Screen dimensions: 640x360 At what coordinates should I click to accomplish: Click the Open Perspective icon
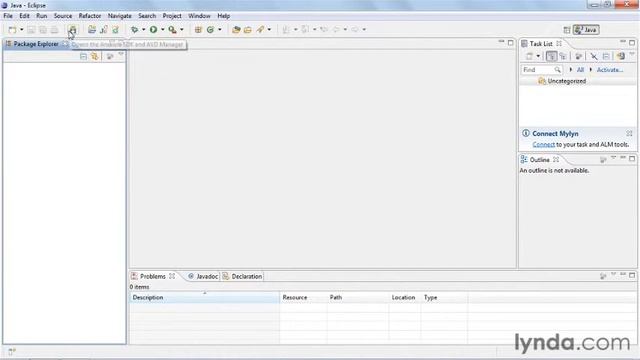click(x=567, y=30)
